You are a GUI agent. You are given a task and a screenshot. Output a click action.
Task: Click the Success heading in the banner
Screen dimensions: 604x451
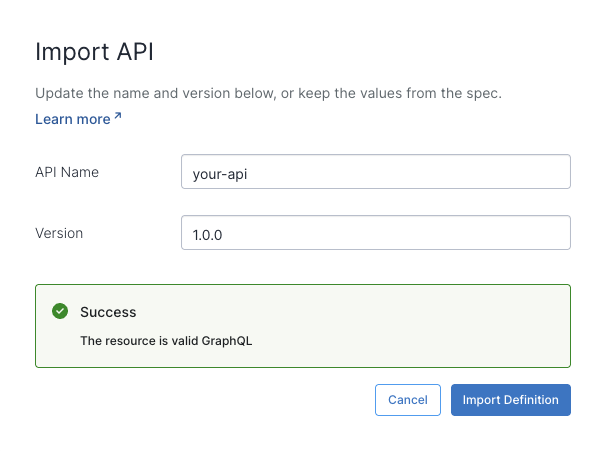108,312
